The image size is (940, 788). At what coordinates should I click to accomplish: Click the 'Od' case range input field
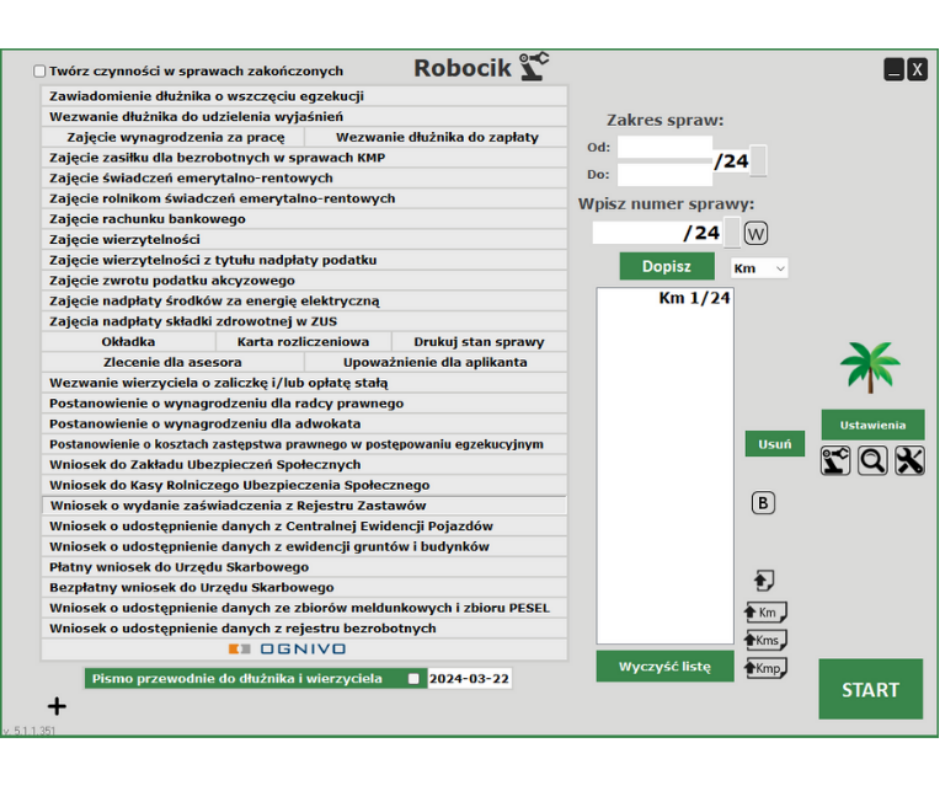click(x=664, y=147)
